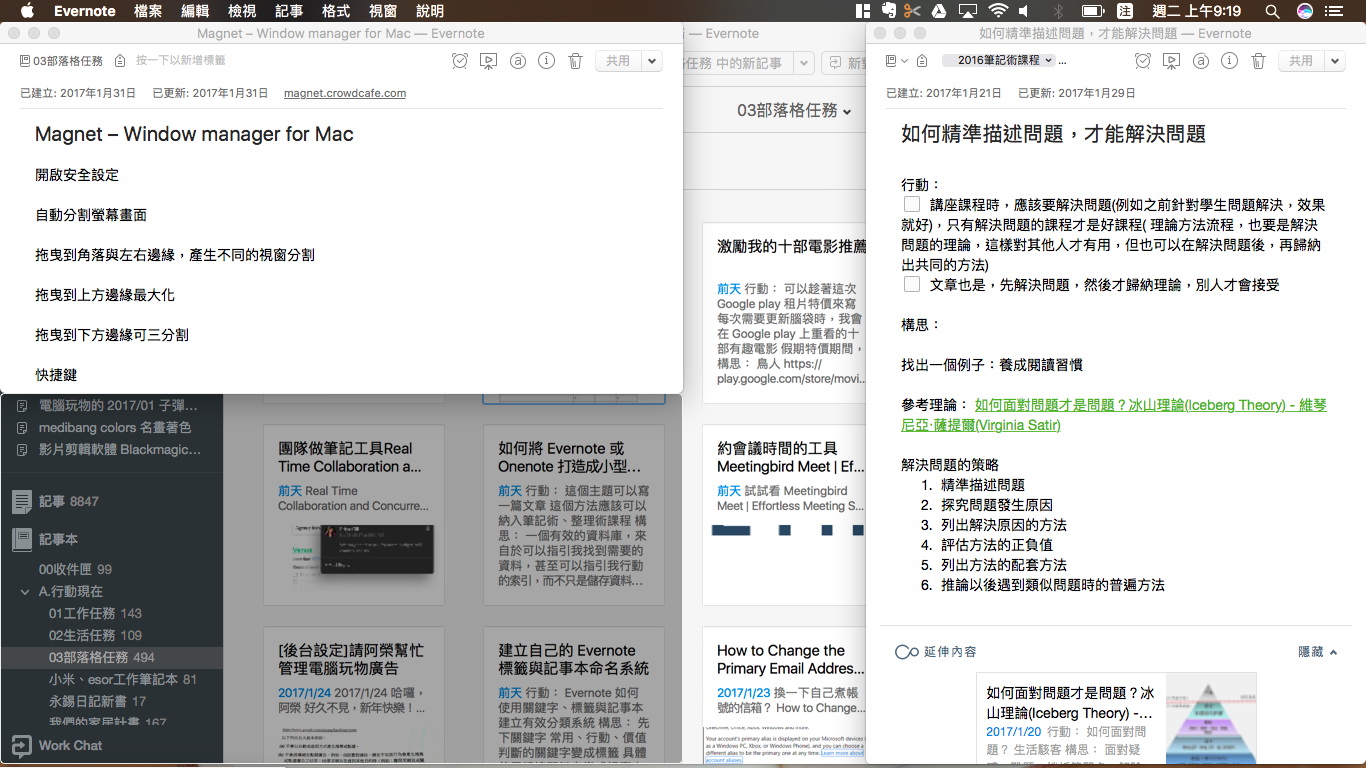Start presentation mode in the Magnet note window
Viewport: 1366px width, 768px height.
[x=488, y=61]
